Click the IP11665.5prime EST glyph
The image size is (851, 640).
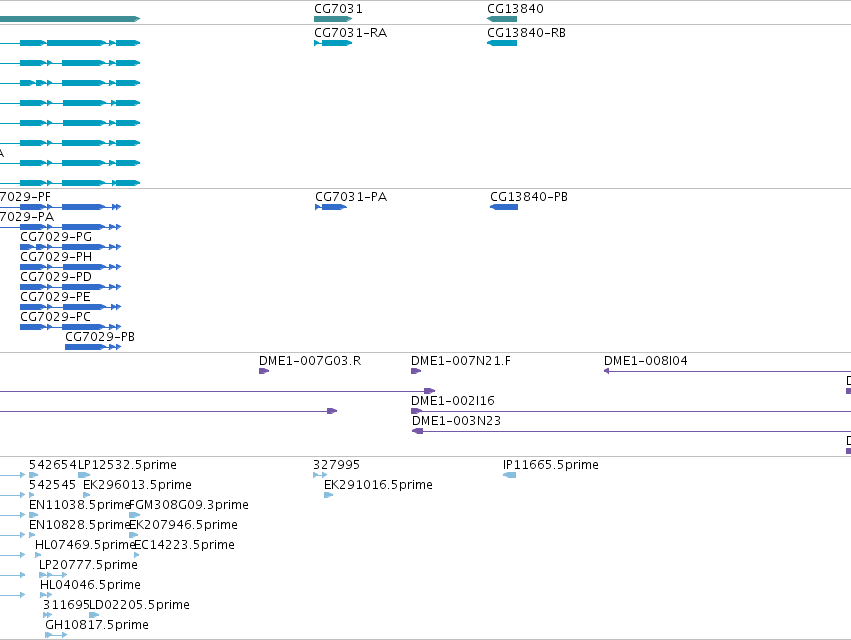click(510, 475)
